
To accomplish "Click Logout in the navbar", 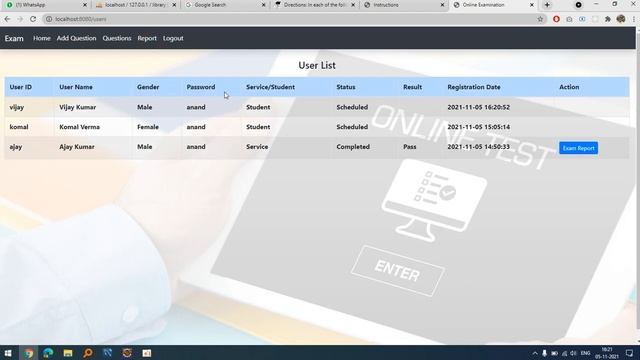I will tap(173, 38).
